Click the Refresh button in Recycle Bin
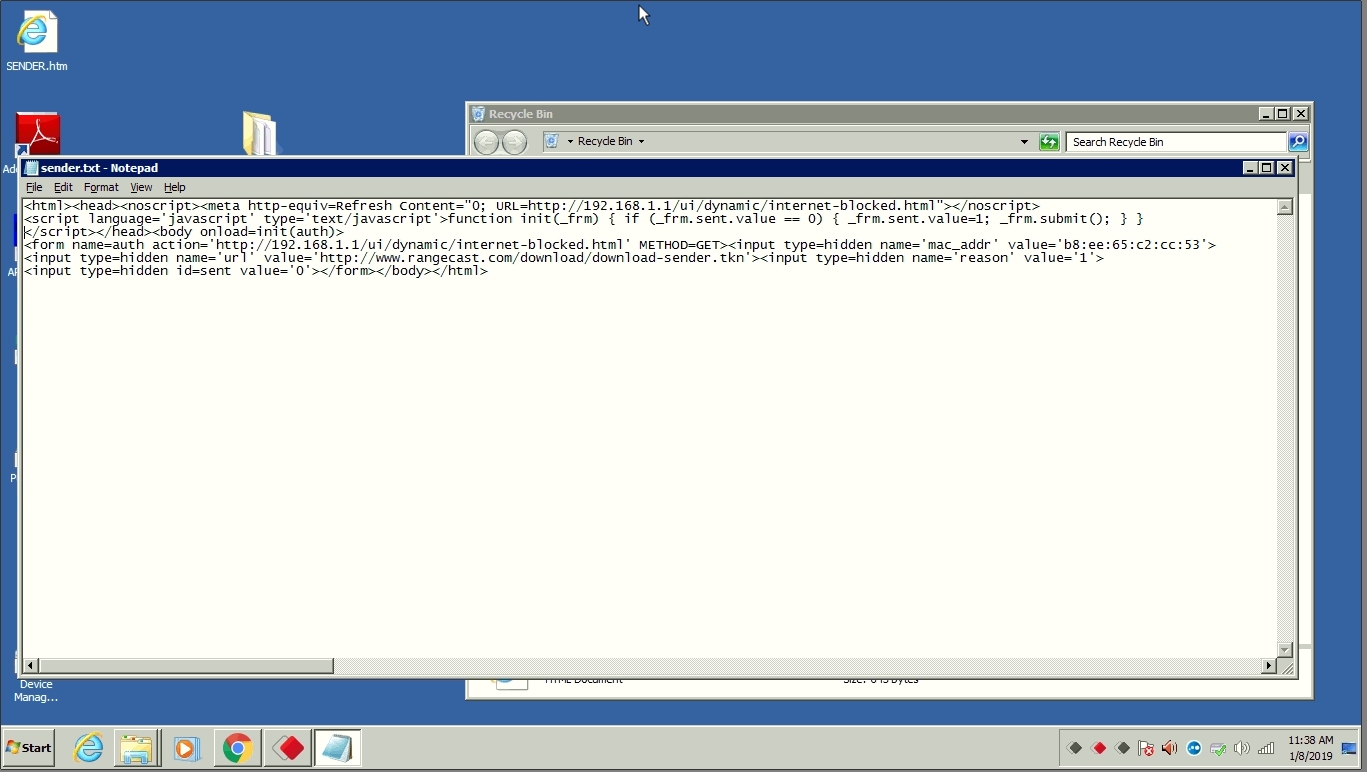 tap(1048, 142)
